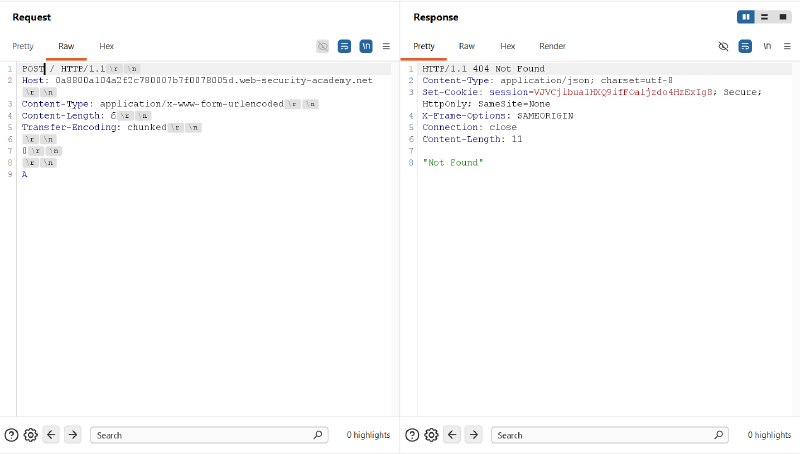Click magnifier icon in Response search box
800x454 pixels.
(719, 435)
